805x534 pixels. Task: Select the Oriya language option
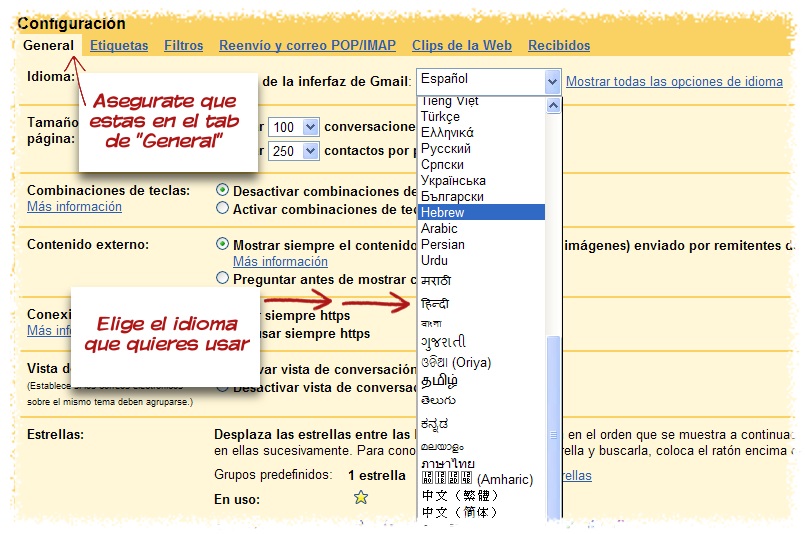(482, 363)
